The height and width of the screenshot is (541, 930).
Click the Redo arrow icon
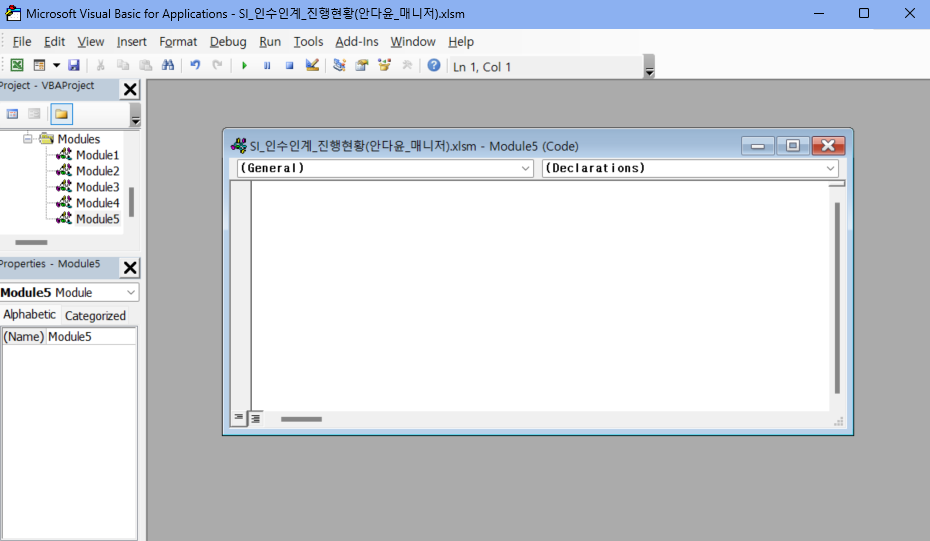coord(218,65)
